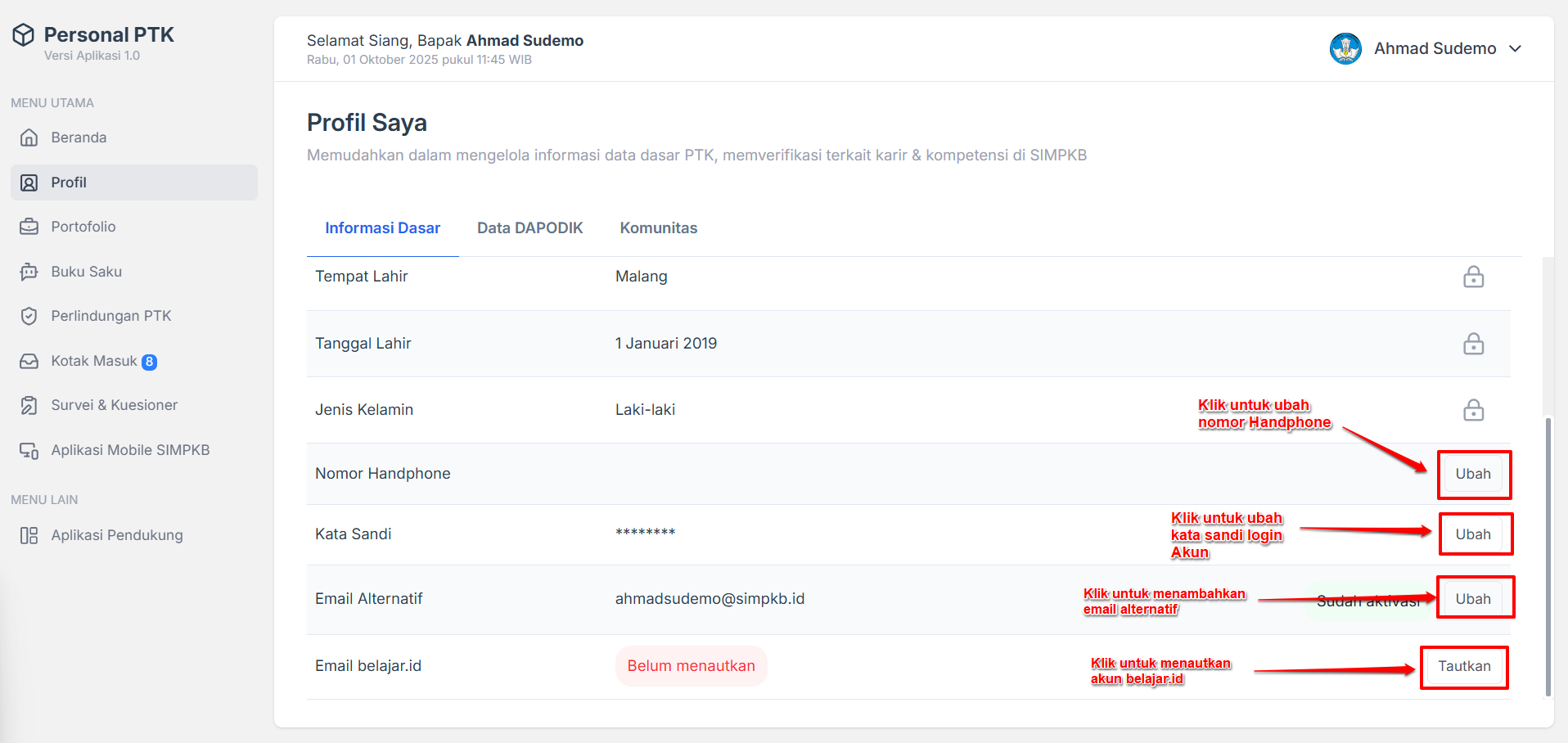This screenshot has height=743, width=1568.
Task: Click the user avatar in header
Action: point(1345,49)
